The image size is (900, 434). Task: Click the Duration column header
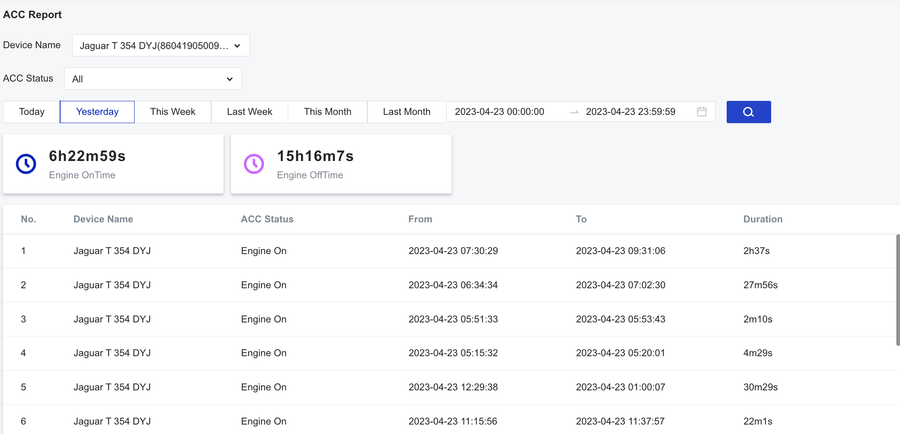tap(763, 219)
